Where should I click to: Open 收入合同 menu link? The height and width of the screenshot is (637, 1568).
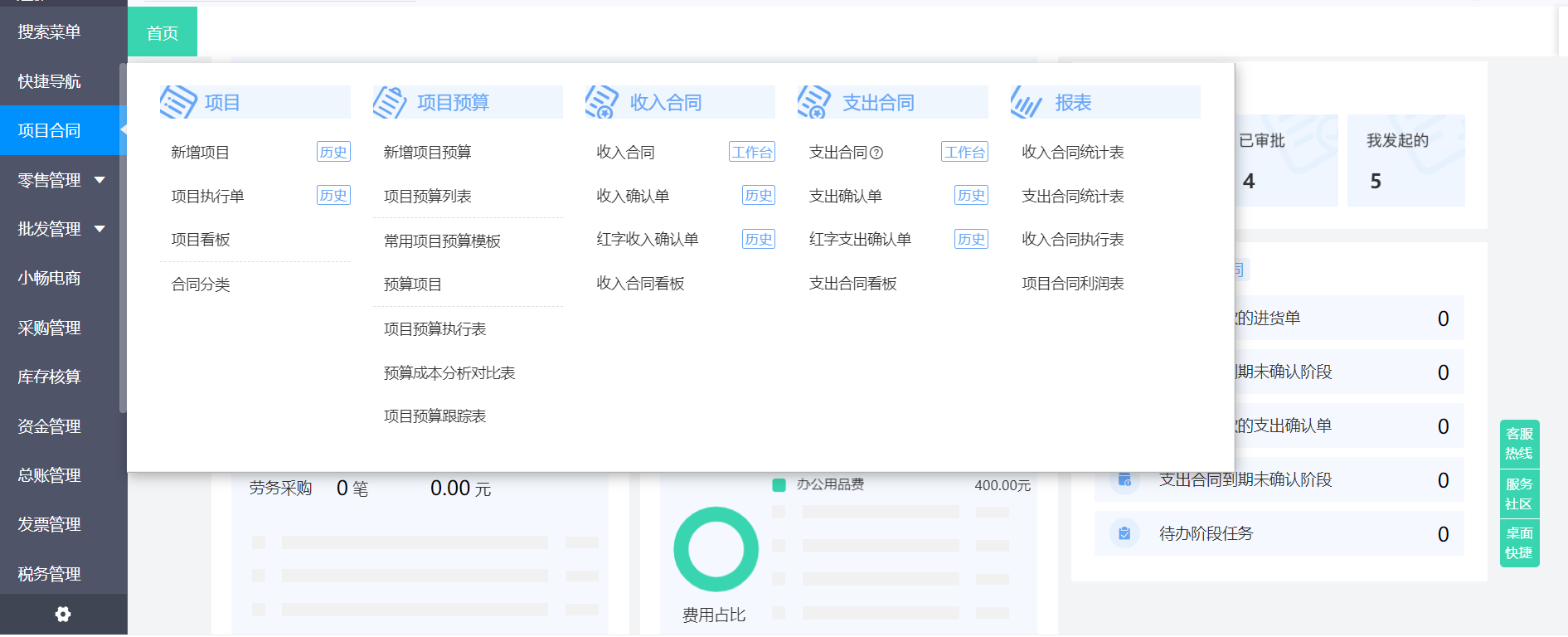625,153
